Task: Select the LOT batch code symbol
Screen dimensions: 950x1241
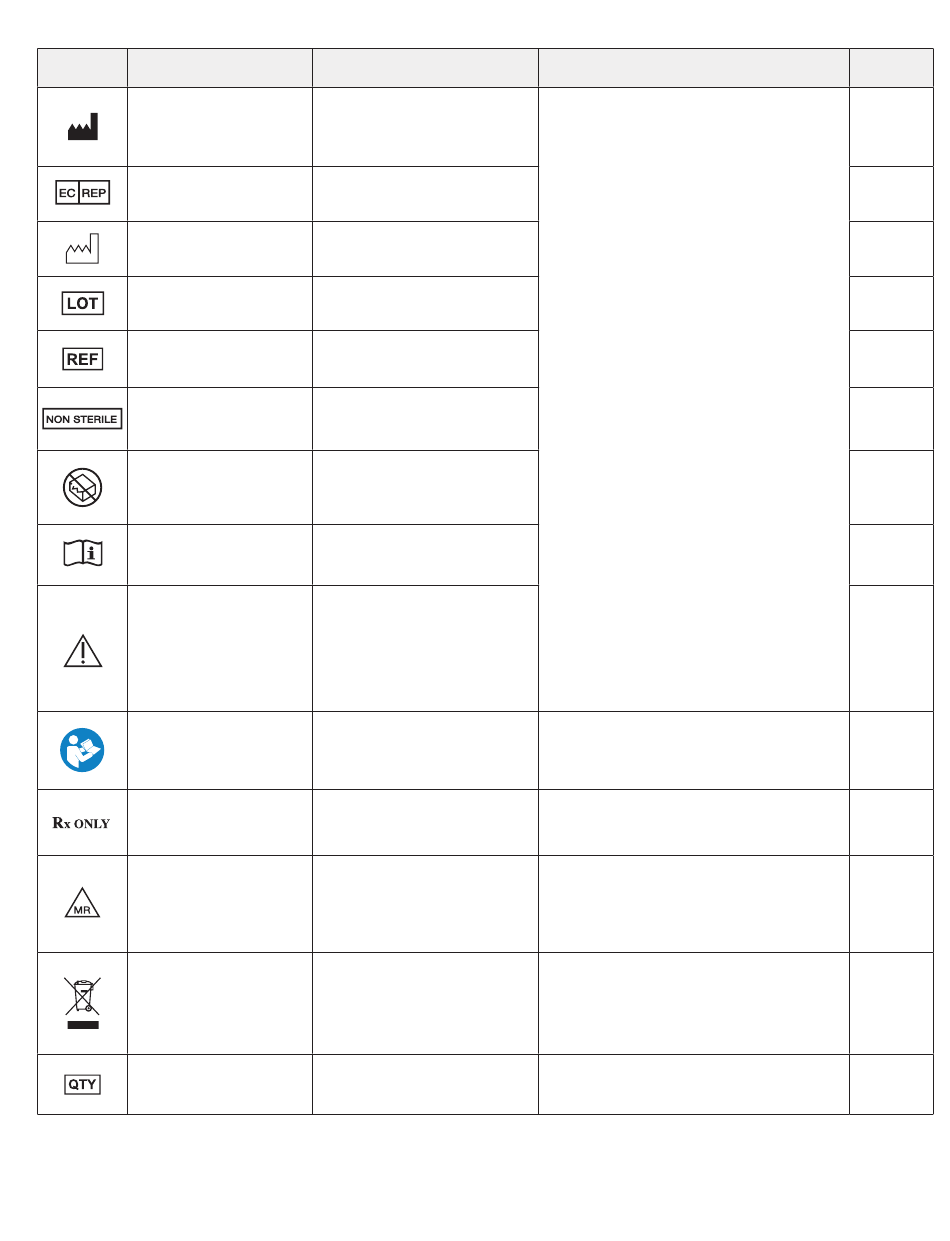Action: [x=82, y=303]
